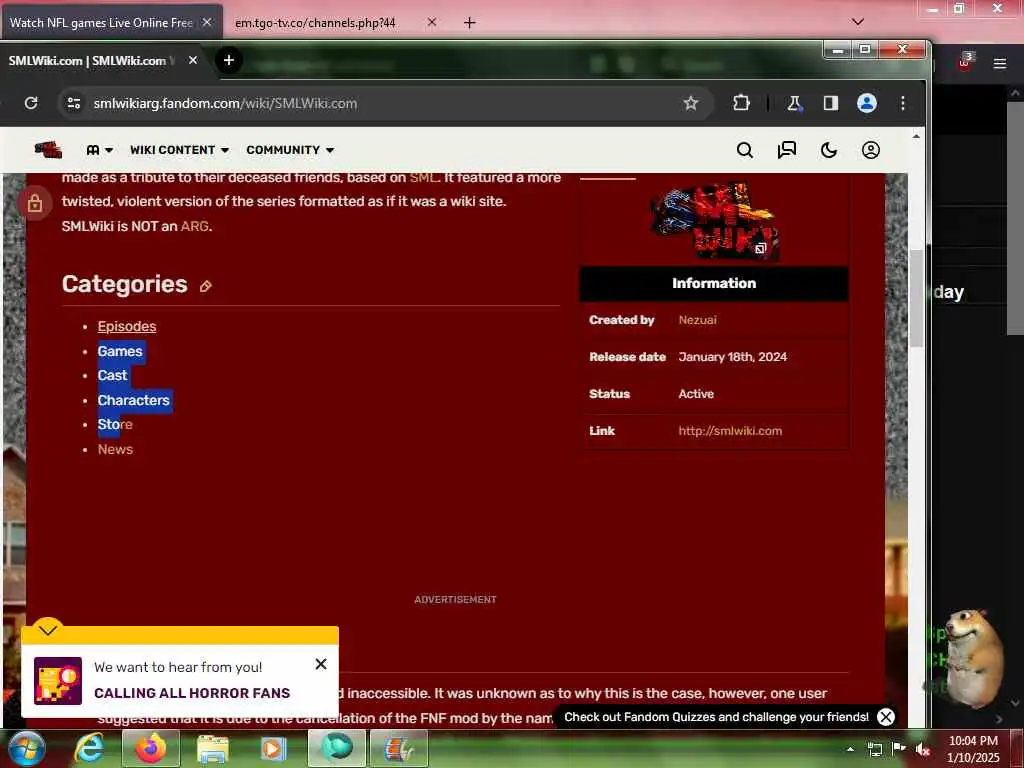Click the lock icon beside article
The image size is (1024, 768).
[x=35, y=204]
